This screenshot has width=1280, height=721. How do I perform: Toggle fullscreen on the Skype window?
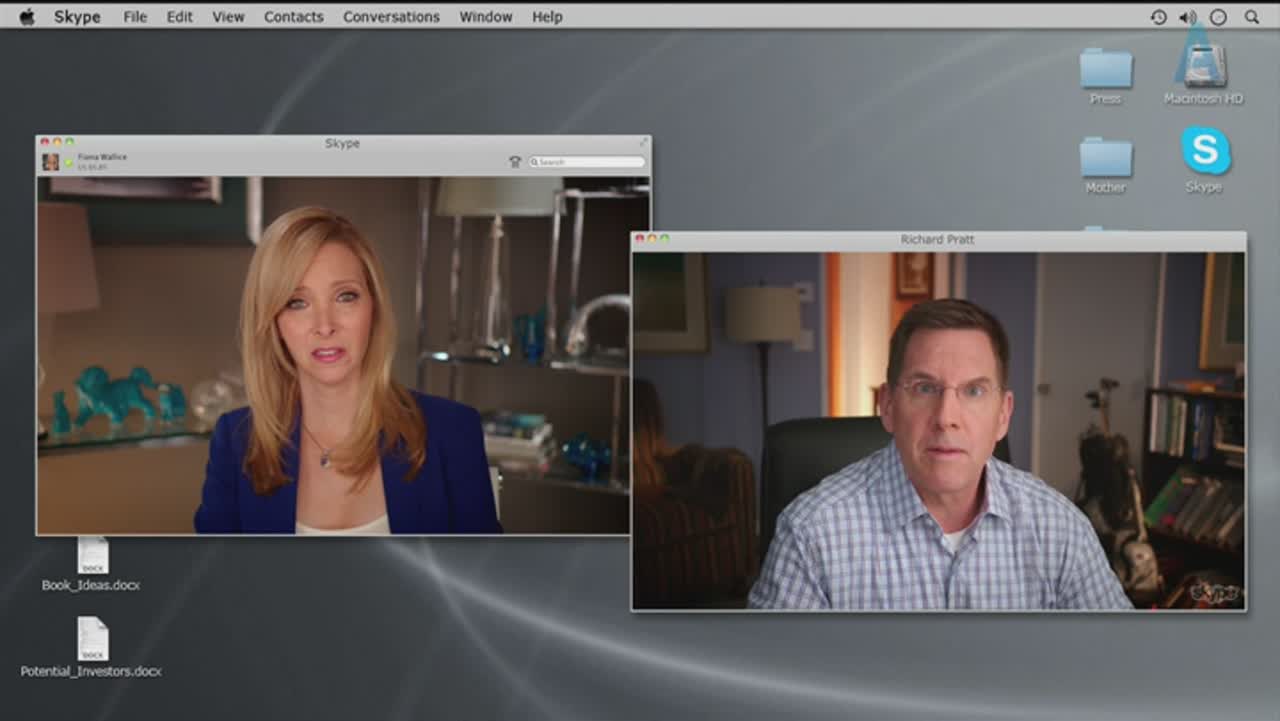coord(643,142)
